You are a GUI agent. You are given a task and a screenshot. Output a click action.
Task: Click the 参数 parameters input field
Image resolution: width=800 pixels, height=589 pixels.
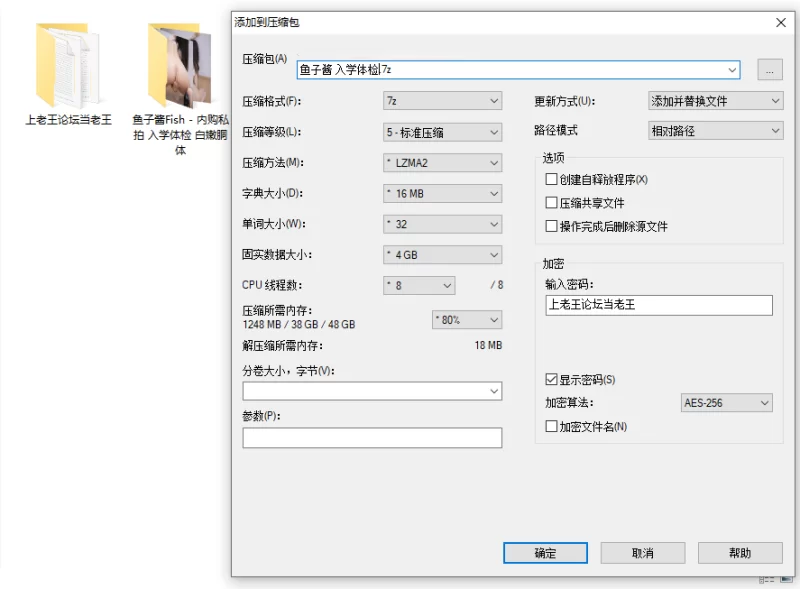tap(372, 438)
